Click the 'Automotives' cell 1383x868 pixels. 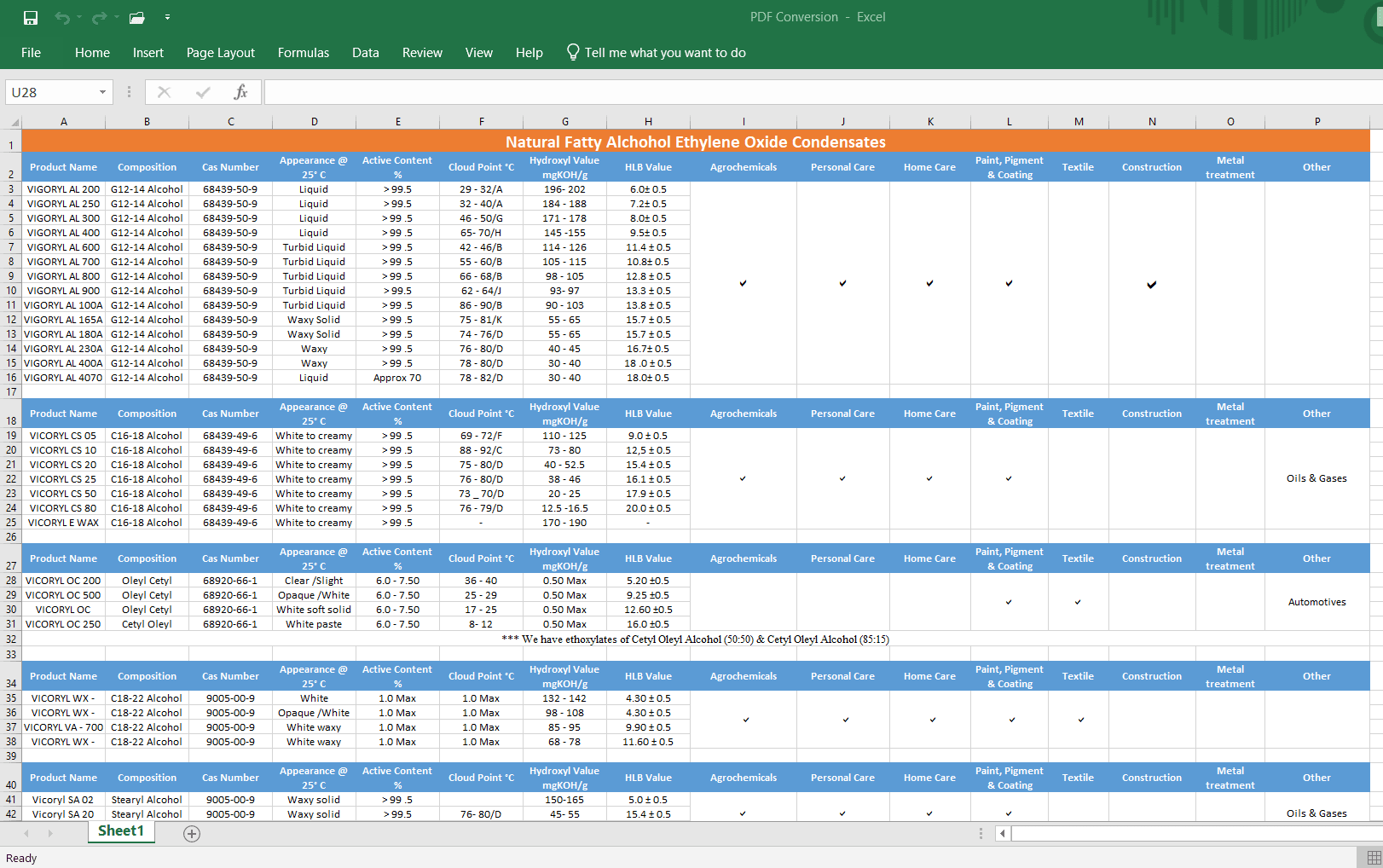click(x=1316, y=602)
